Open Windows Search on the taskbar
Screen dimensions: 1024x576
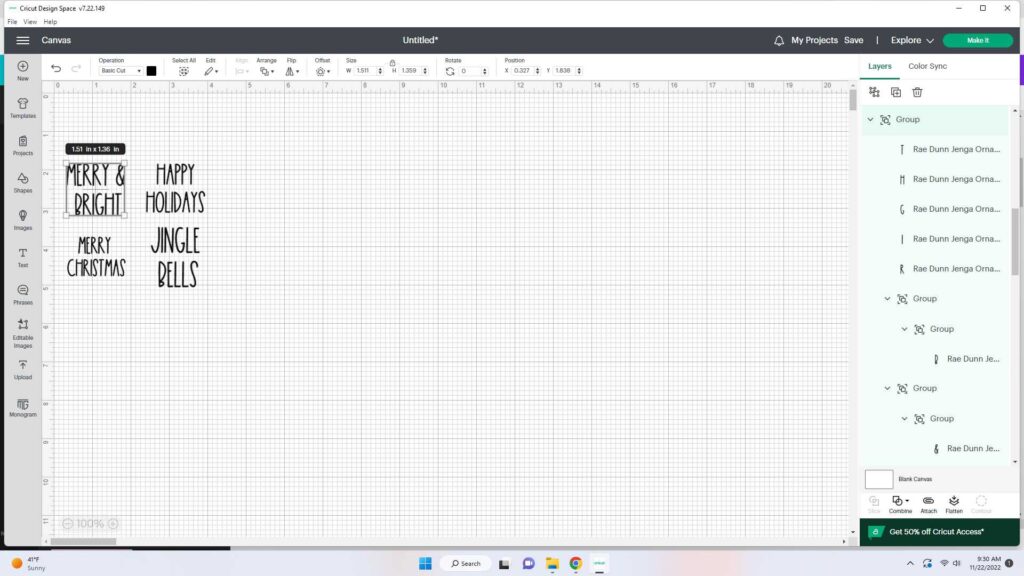click(466, 563)
